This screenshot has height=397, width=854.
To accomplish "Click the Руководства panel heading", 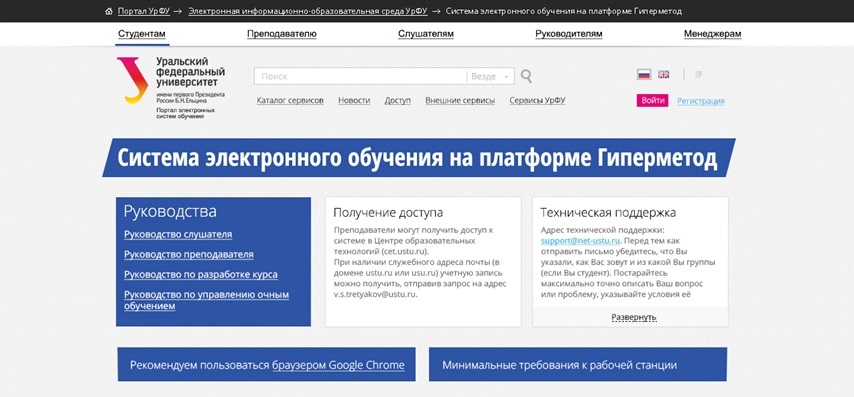I will pyautogui.click(x=170, y=211).
